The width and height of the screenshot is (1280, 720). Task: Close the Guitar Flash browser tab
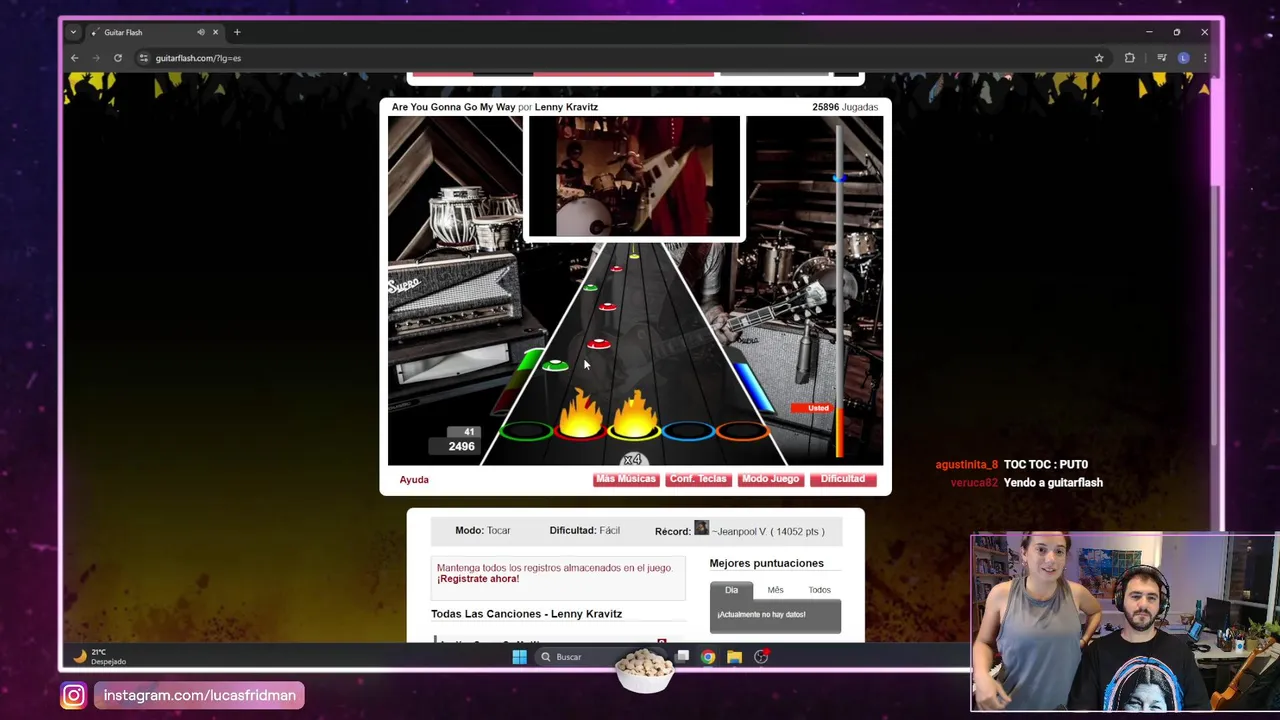point(215,32)
